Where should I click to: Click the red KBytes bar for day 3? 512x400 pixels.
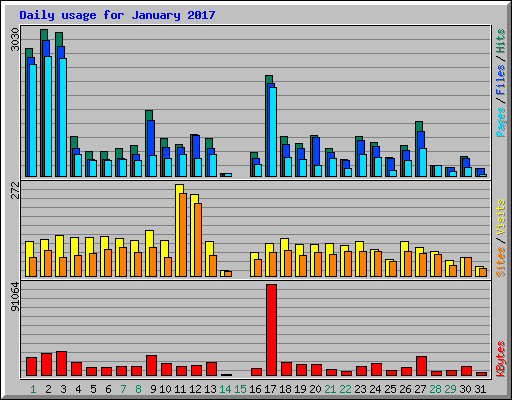click(x=61, y=363)
